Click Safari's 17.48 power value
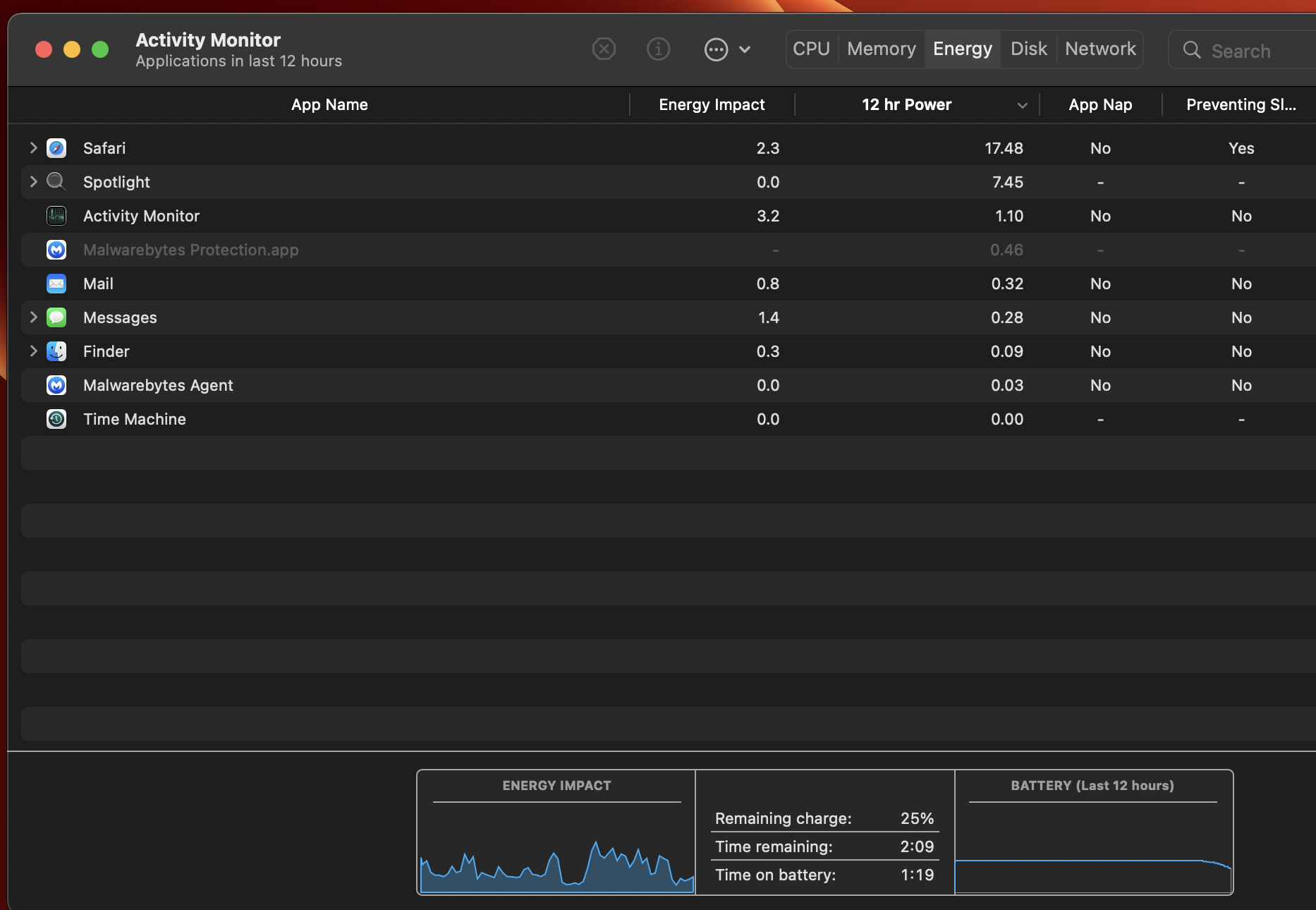The height and width of the screenshot is (910, 1316). pos(1004,148)
